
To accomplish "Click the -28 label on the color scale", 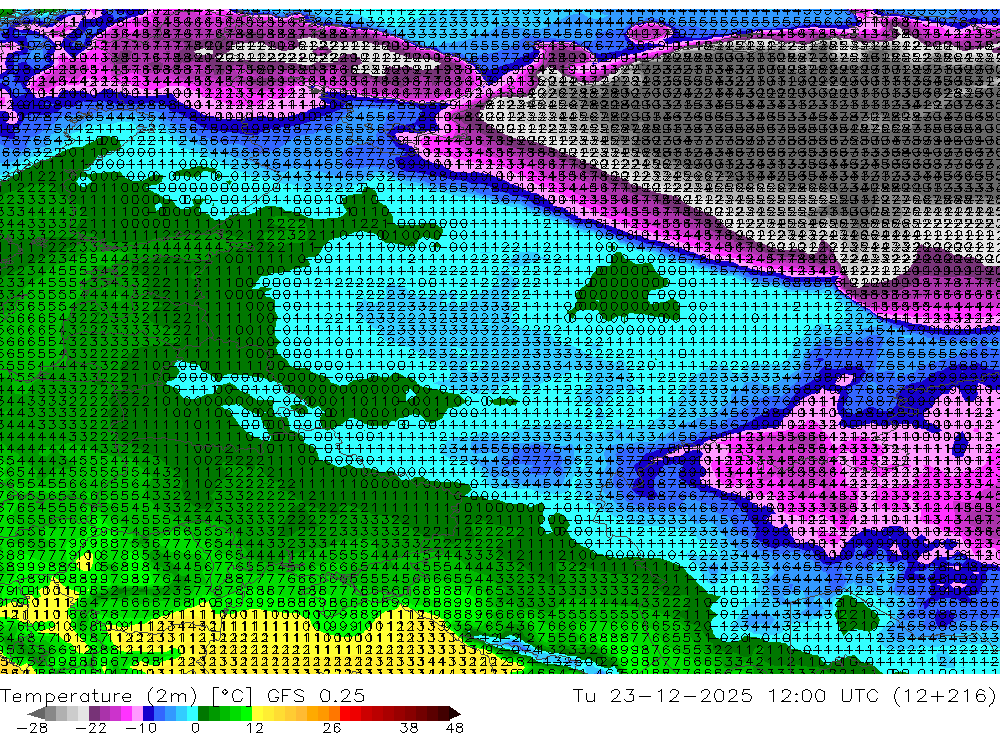I will click(x=32, y=727).
